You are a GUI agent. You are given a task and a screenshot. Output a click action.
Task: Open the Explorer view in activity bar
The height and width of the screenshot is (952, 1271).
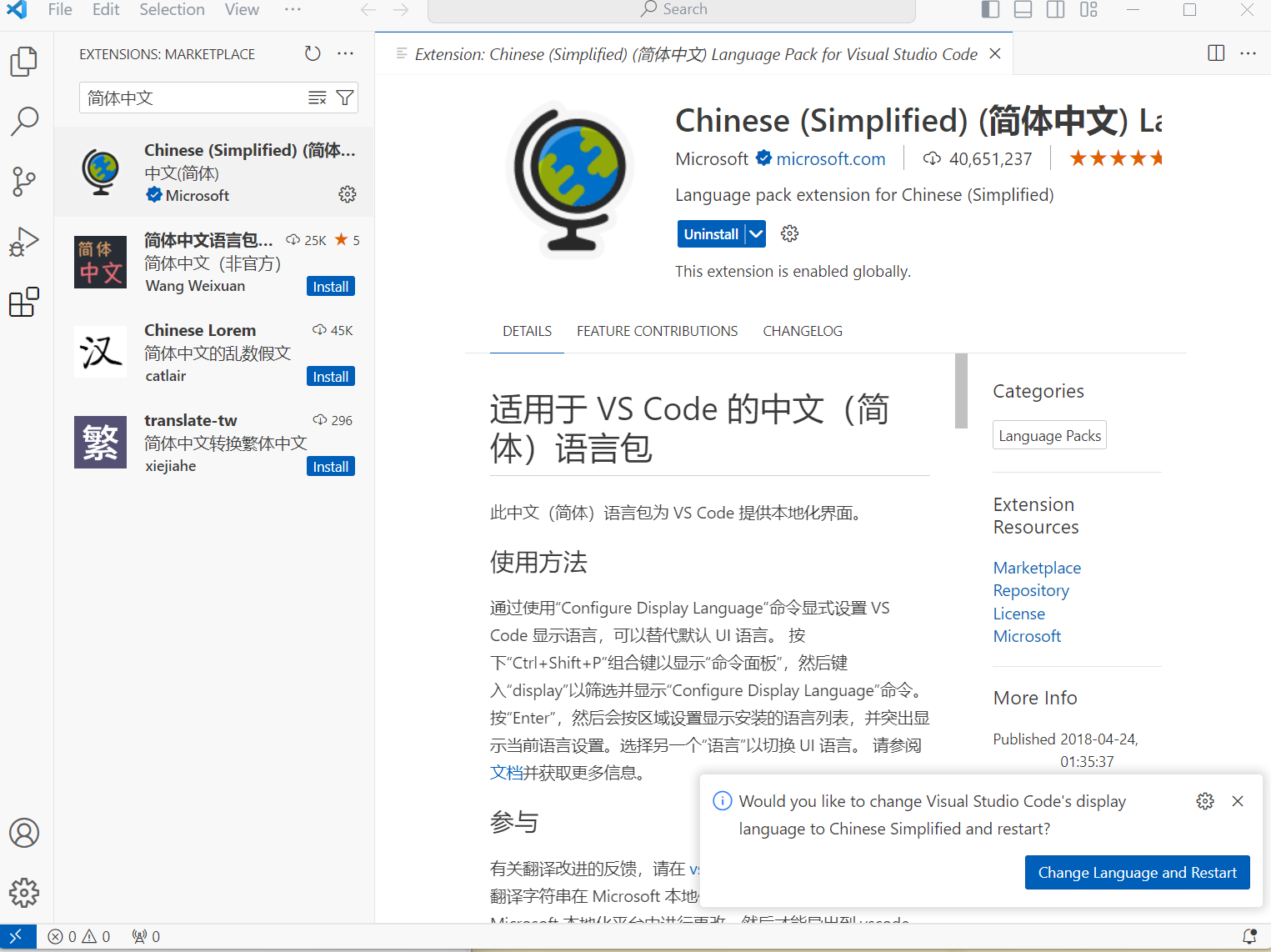pos(23,61)
